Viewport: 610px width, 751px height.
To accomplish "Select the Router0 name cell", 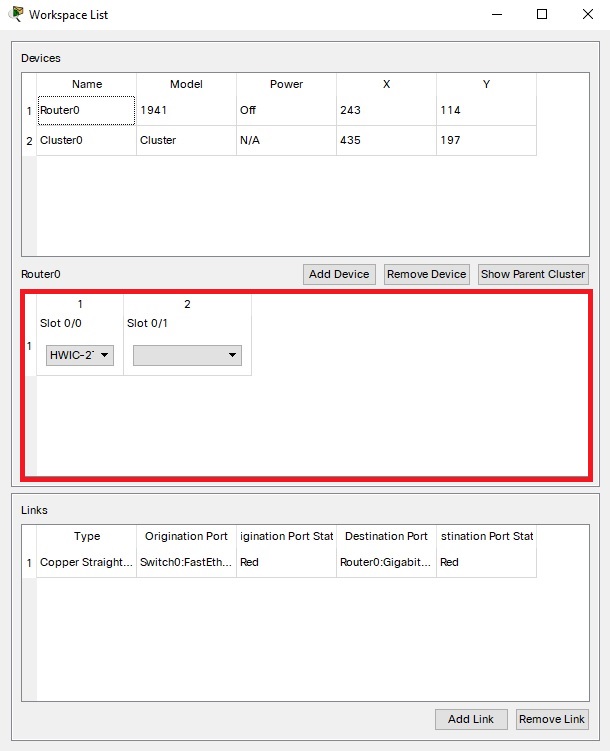I will tap(87, 111).
